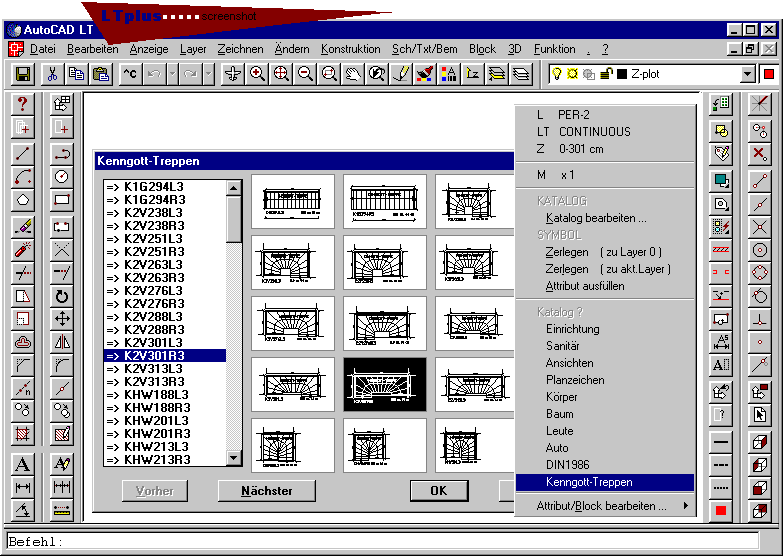Image resolution: width=783 pixels, height=556 pixels.
Task: Click the Save floppy disk icon
Action: point(22,74)
